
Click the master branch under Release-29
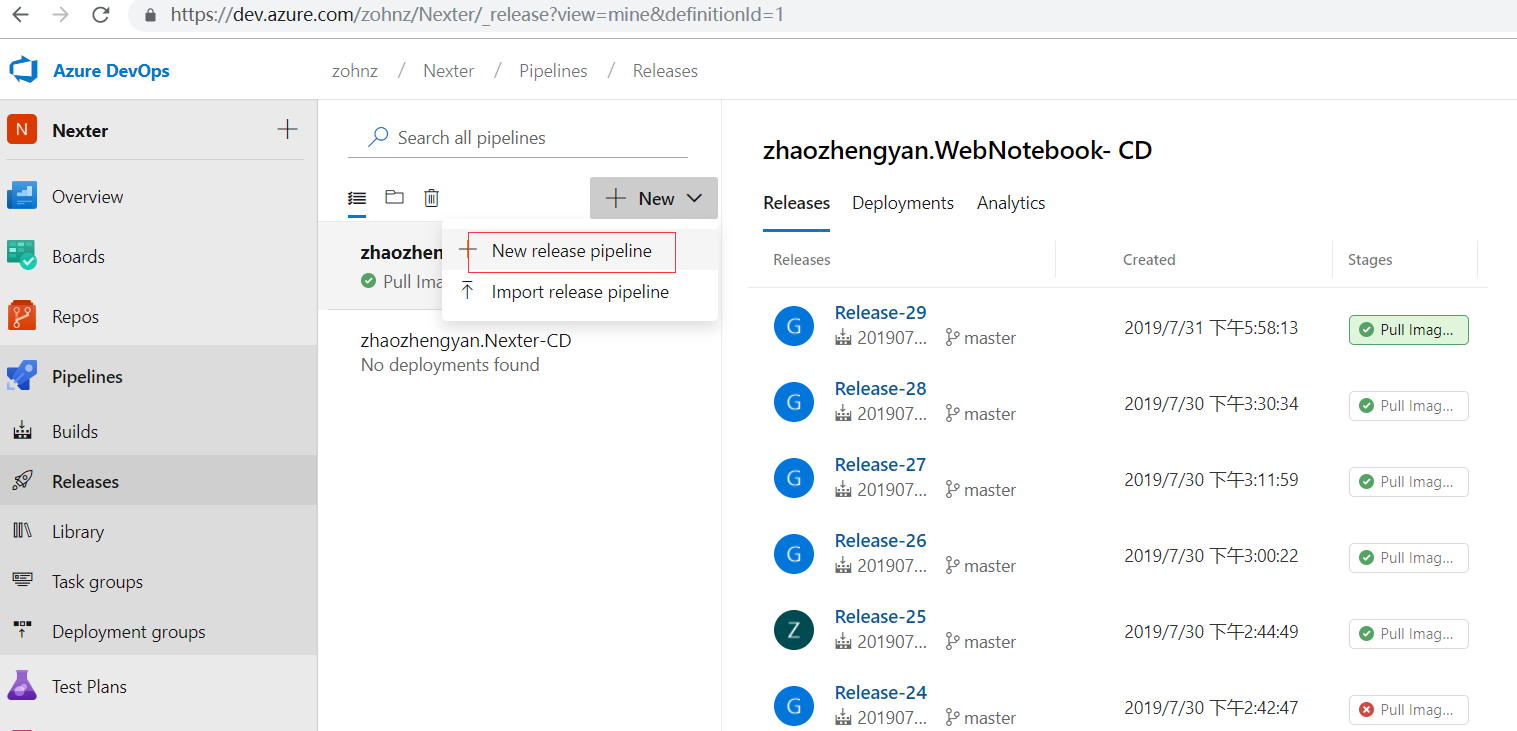coord(981,338)
